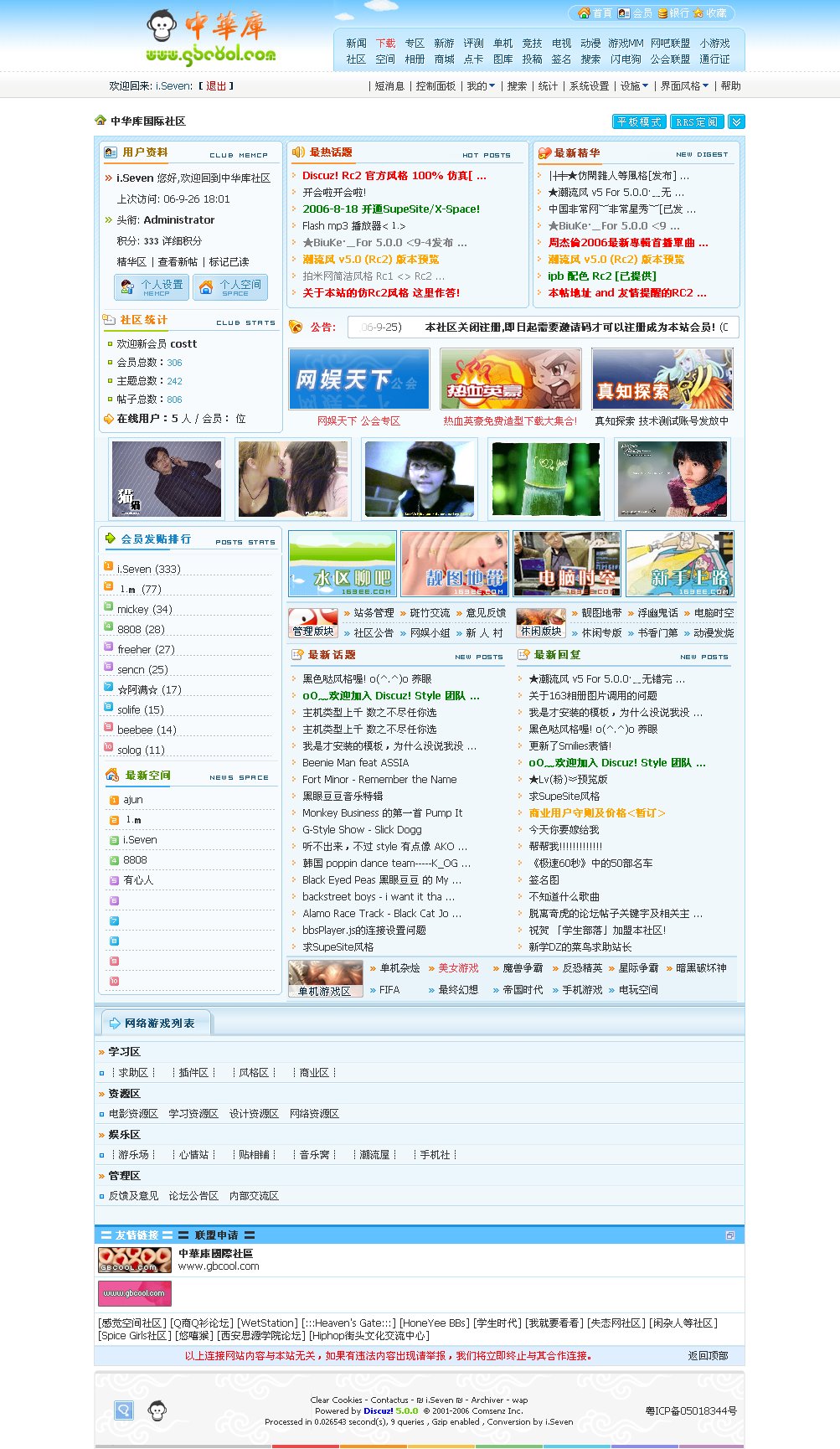The width and height of the screenshot is (840, 1449).
Task: Open 靓图地带 forum banner
Action: pos(455,564)
